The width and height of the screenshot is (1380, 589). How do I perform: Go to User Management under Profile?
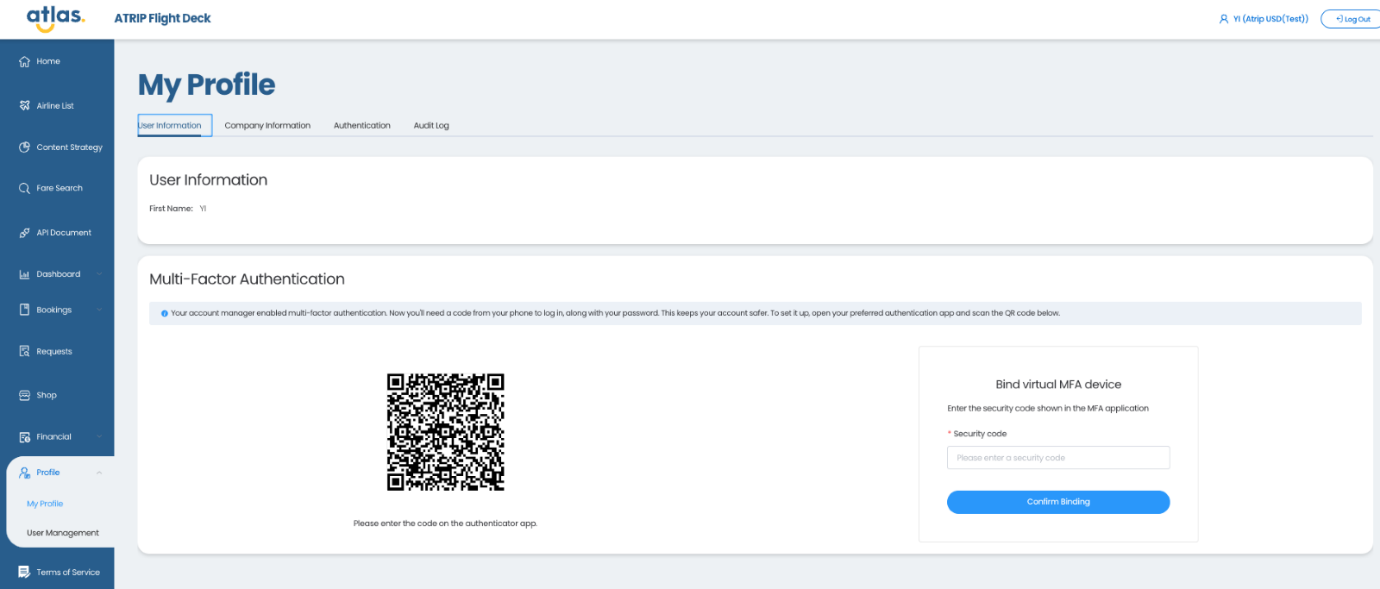[x=63, y=533]
